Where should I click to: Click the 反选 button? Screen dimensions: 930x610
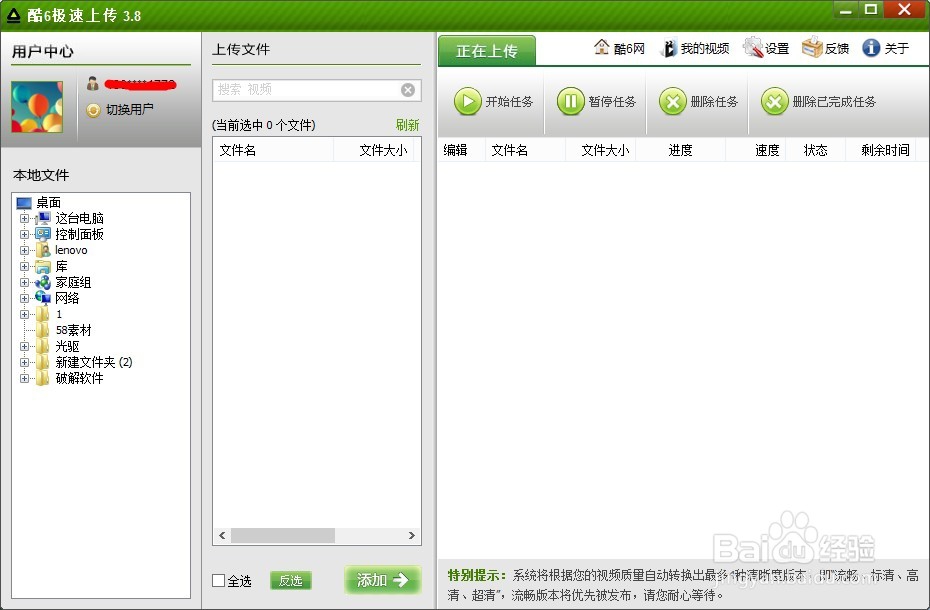(x=291, y=580)
